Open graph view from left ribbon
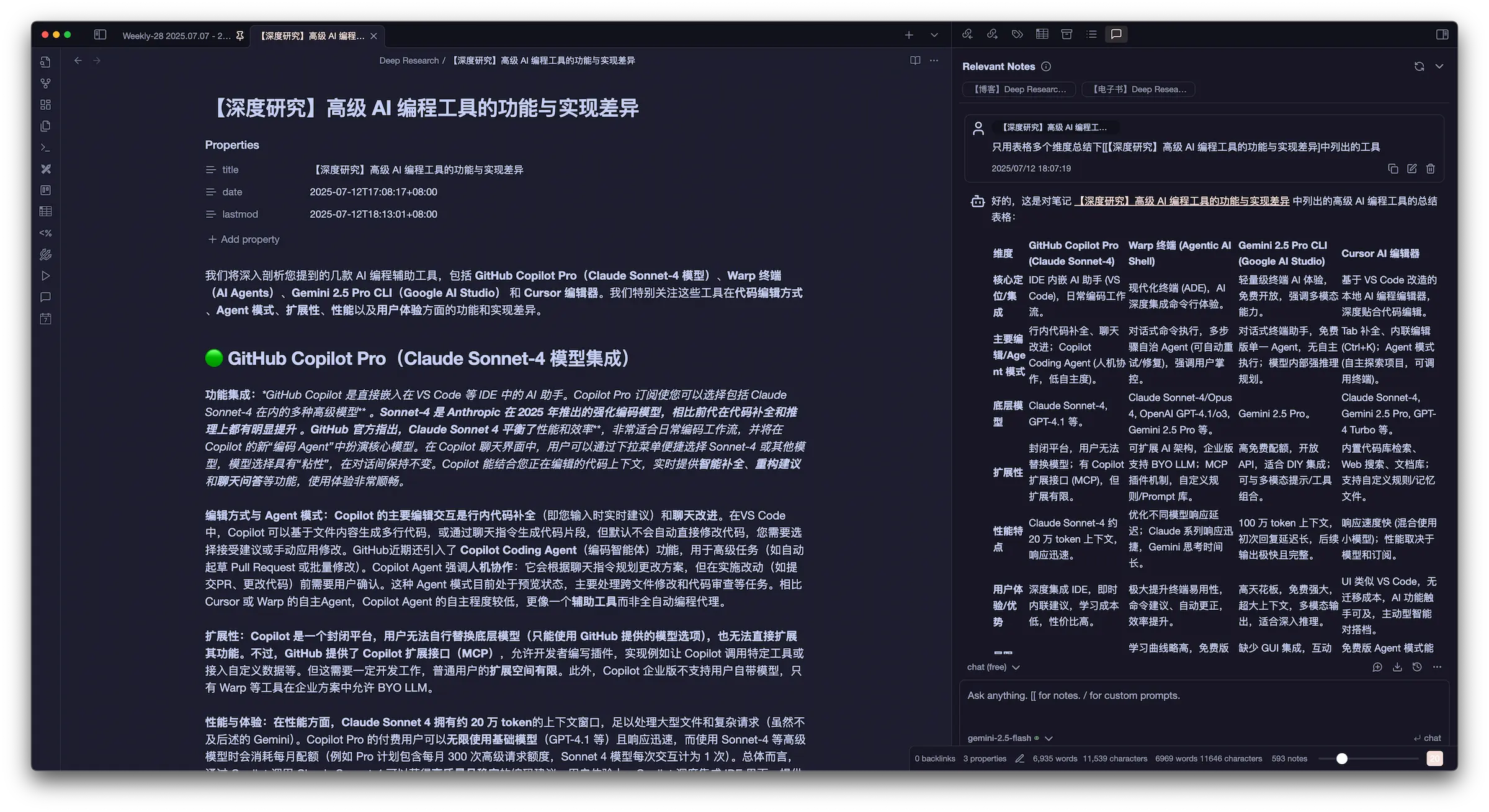 45,83
